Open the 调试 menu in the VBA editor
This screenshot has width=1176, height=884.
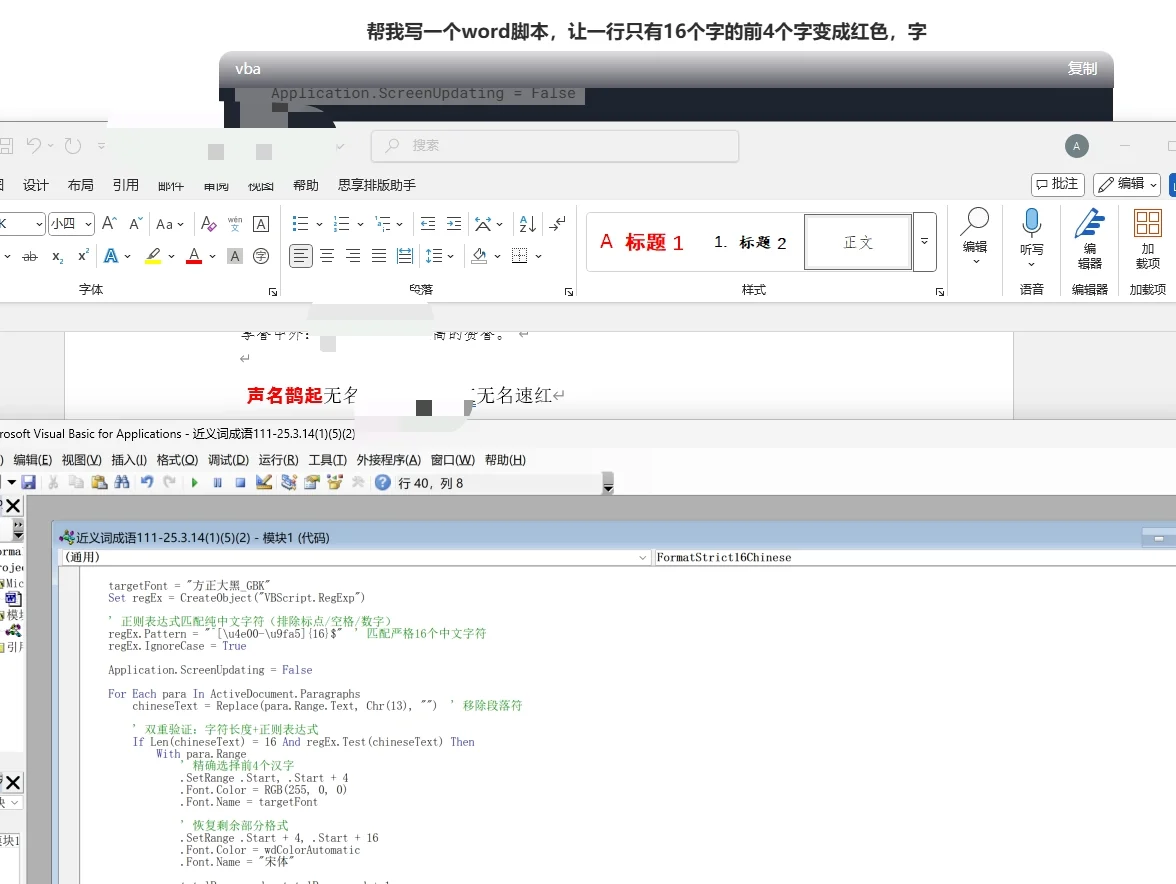pyautogui.click(x=228, y=460)
